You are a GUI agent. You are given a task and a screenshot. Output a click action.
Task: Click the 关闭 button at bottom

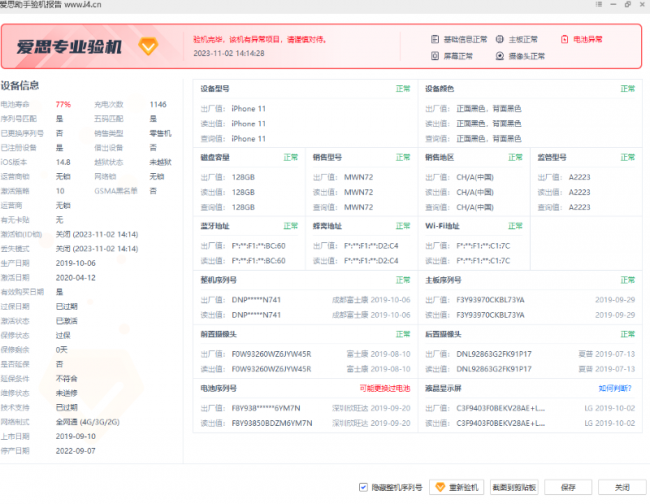622,487
